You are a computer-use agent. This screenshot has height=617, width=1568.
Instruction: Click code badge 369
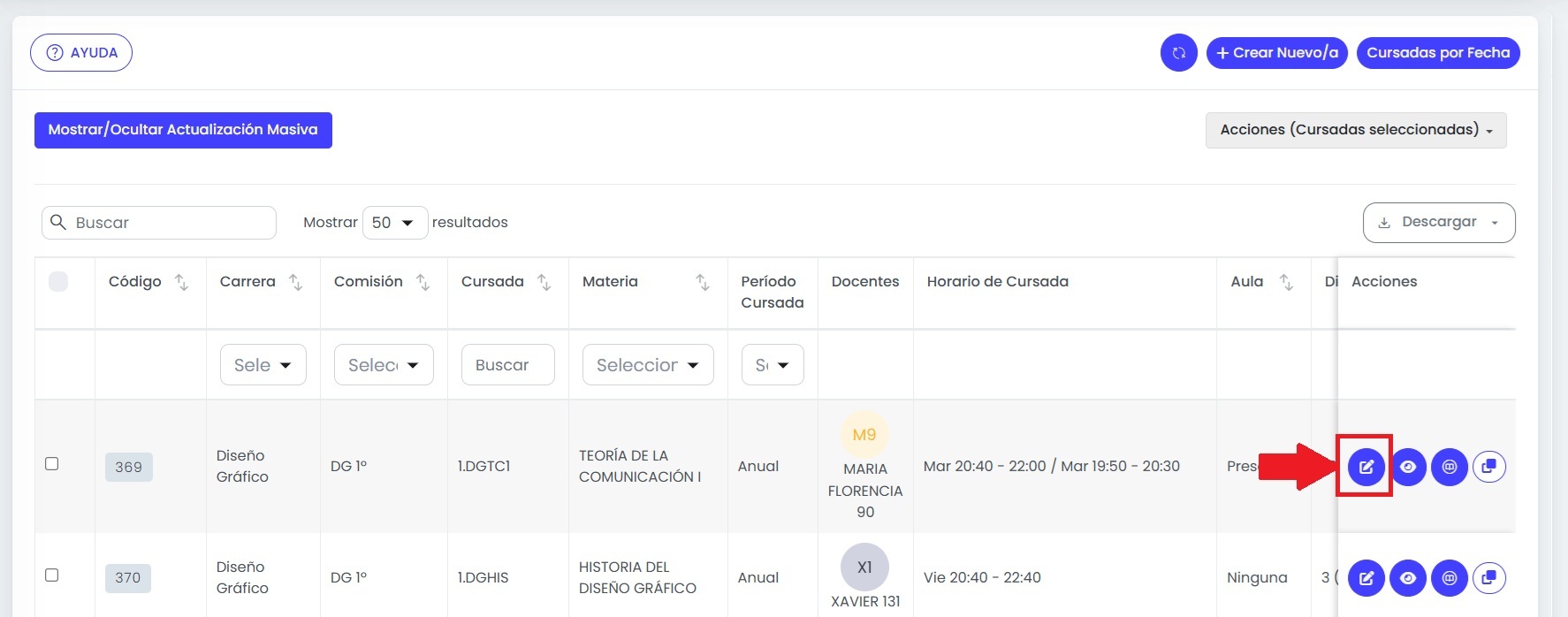pos(129,467)
